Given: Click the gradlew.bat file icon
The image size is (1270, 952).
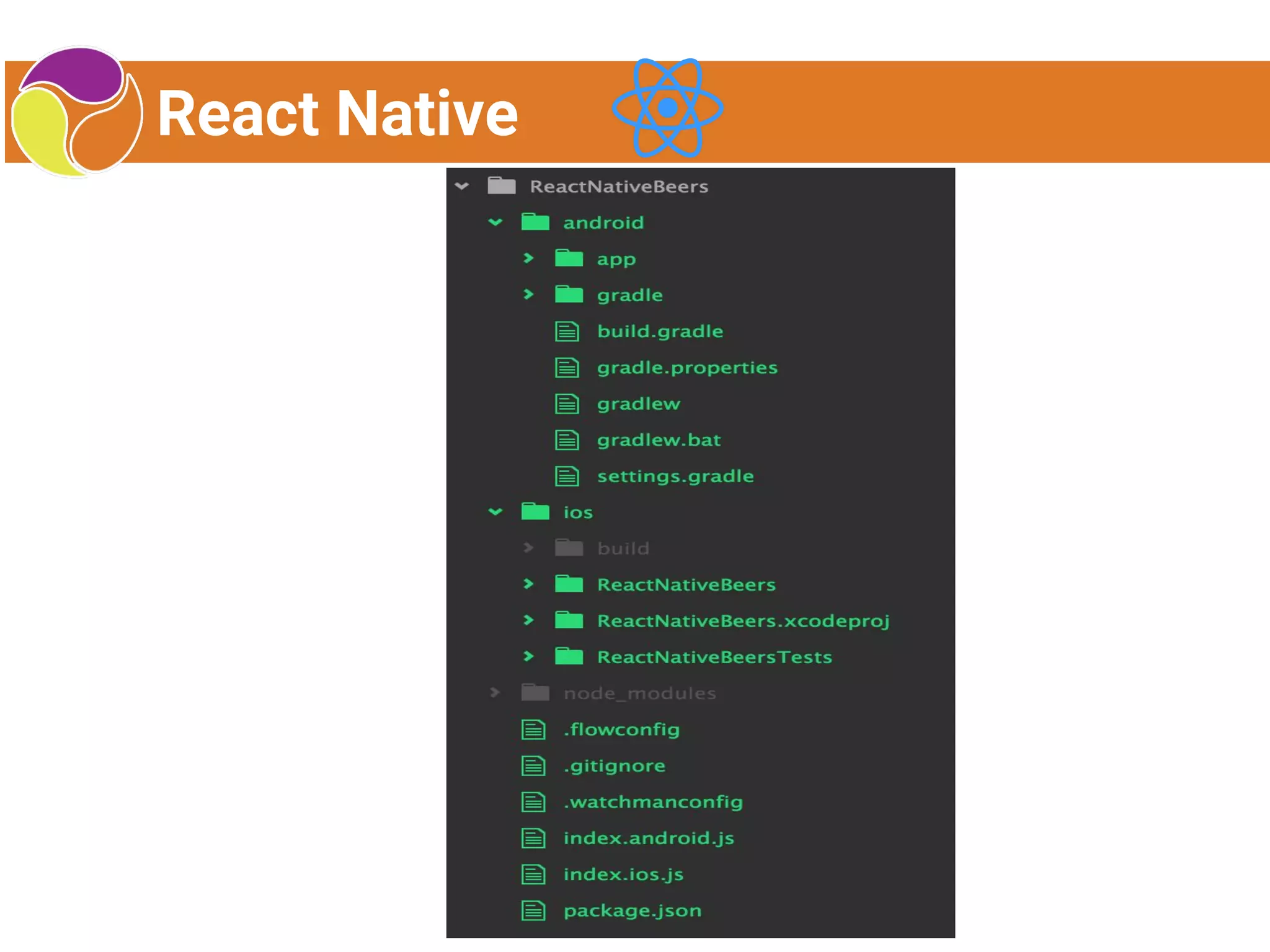Looking at the screenshot, I should [x=567, y=439].
